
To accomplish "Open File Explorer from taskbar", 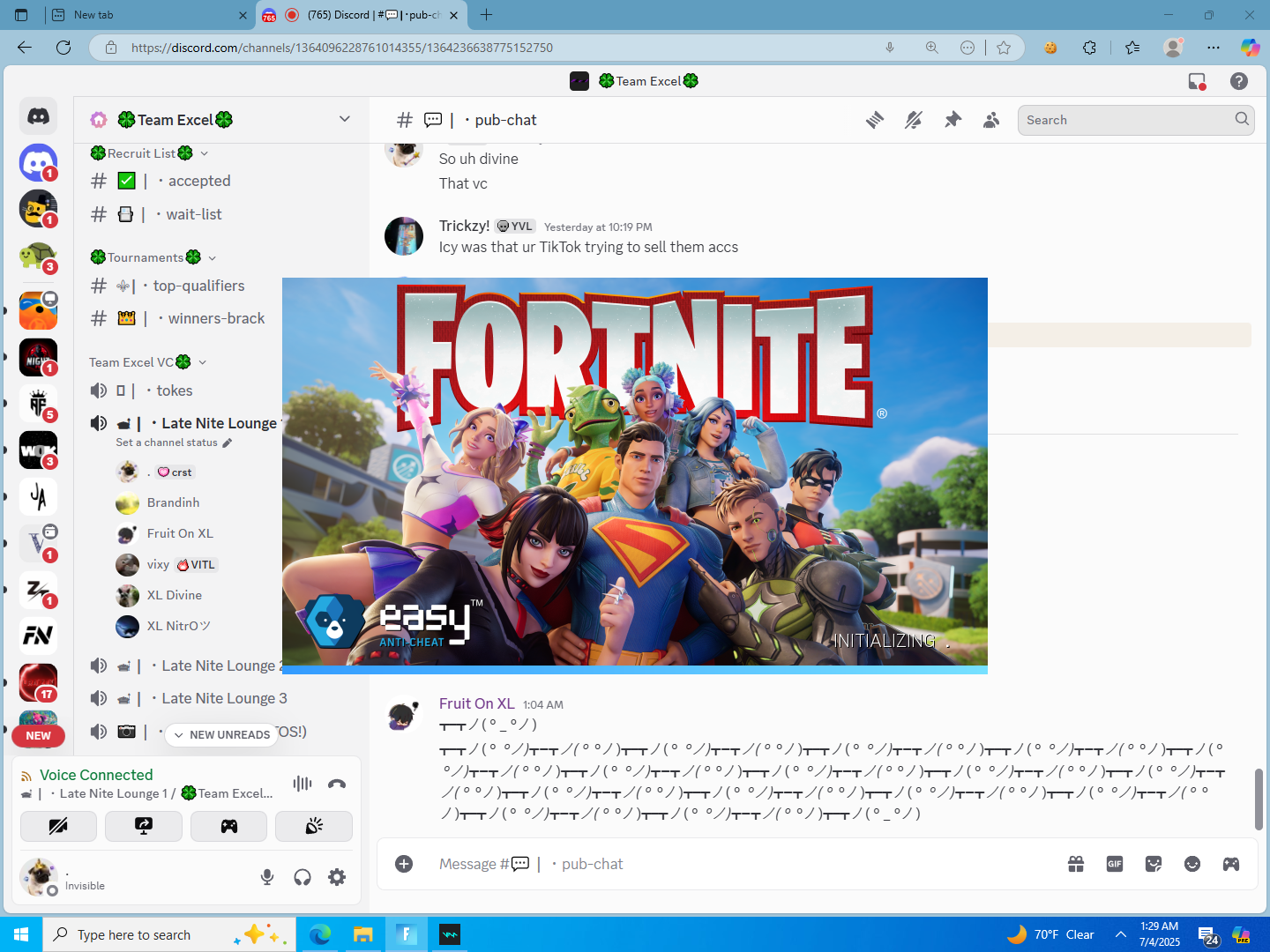I will [x=362, y=934].
